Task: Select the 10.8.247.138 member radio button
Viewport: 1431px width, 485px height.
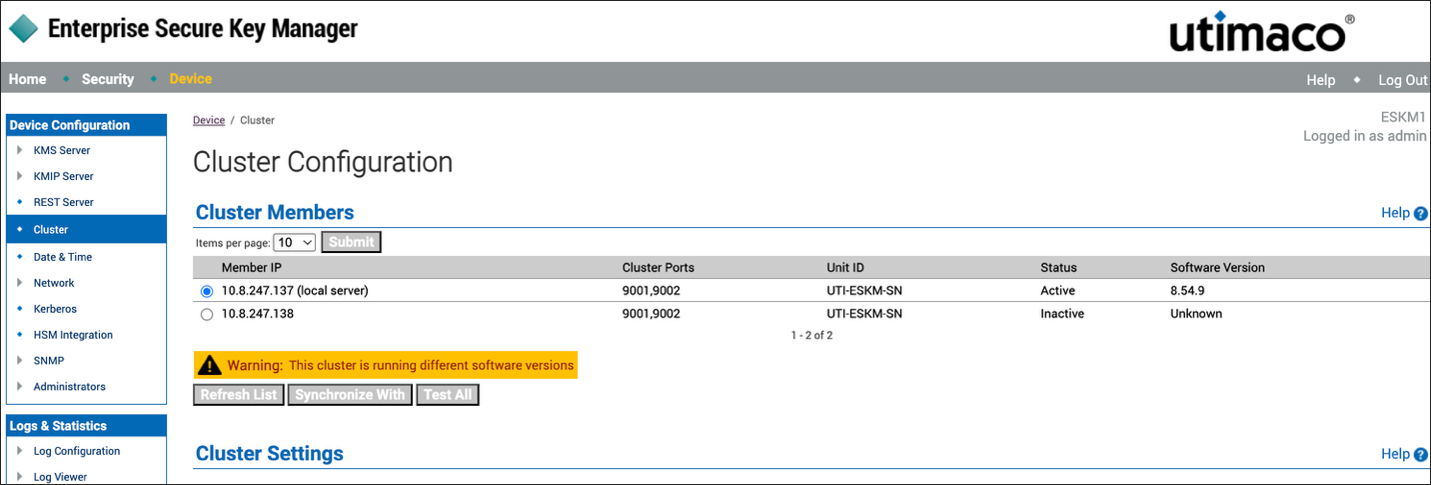Action: tap(207, 314)
